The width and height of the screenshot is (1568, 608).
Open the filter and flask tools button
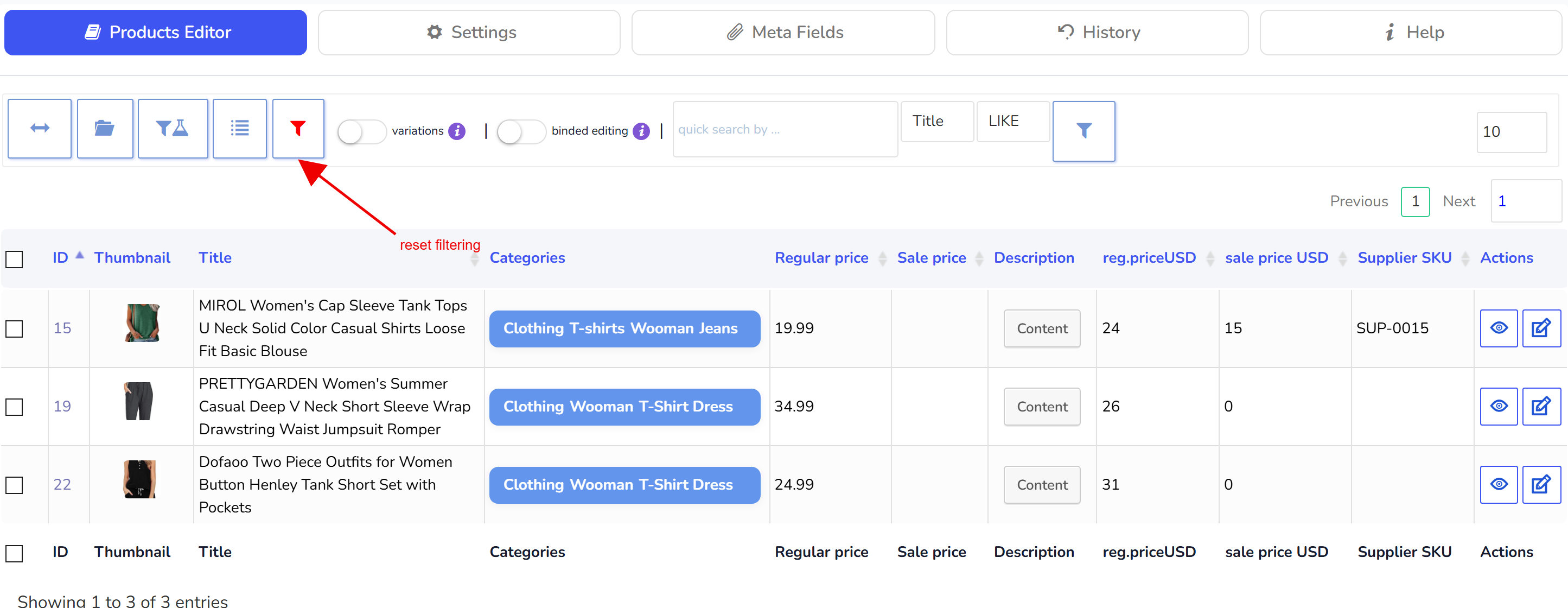click(173, 129)
